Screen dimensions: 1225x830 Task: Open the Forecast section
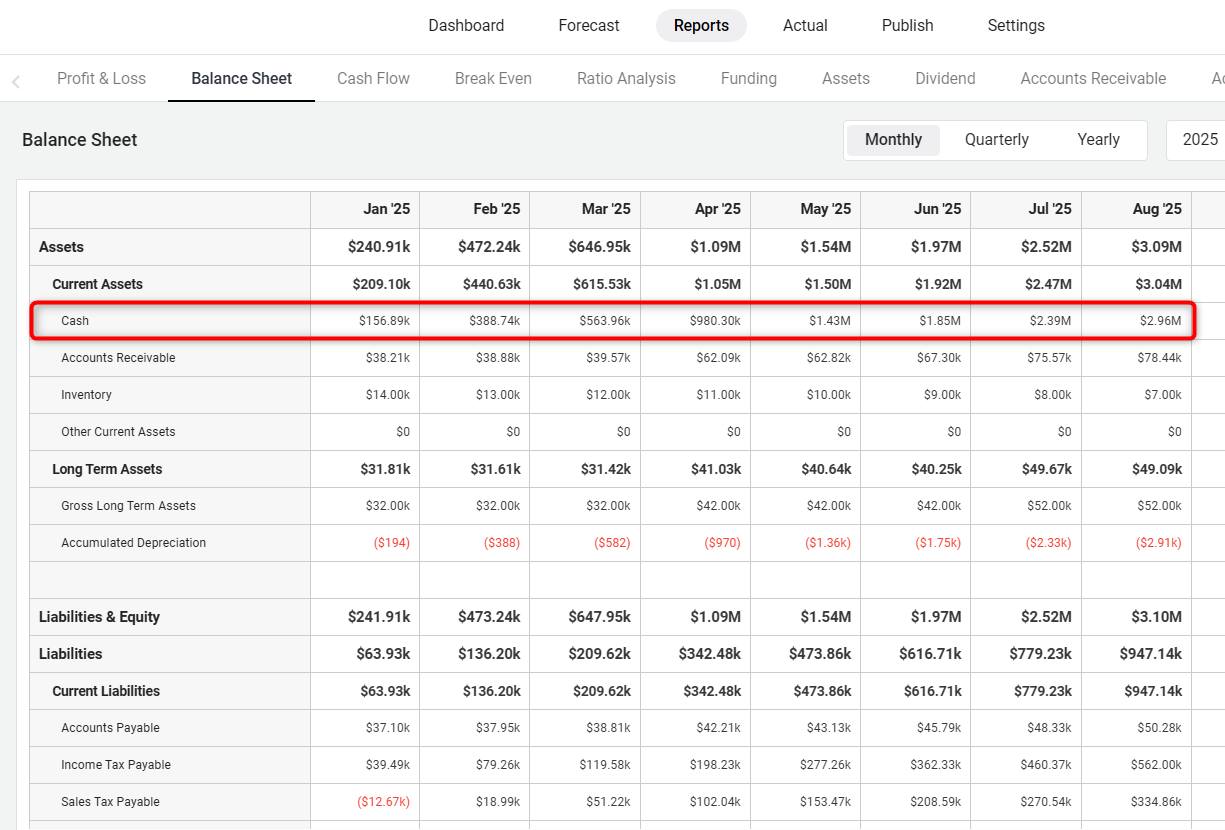[589, 26]
